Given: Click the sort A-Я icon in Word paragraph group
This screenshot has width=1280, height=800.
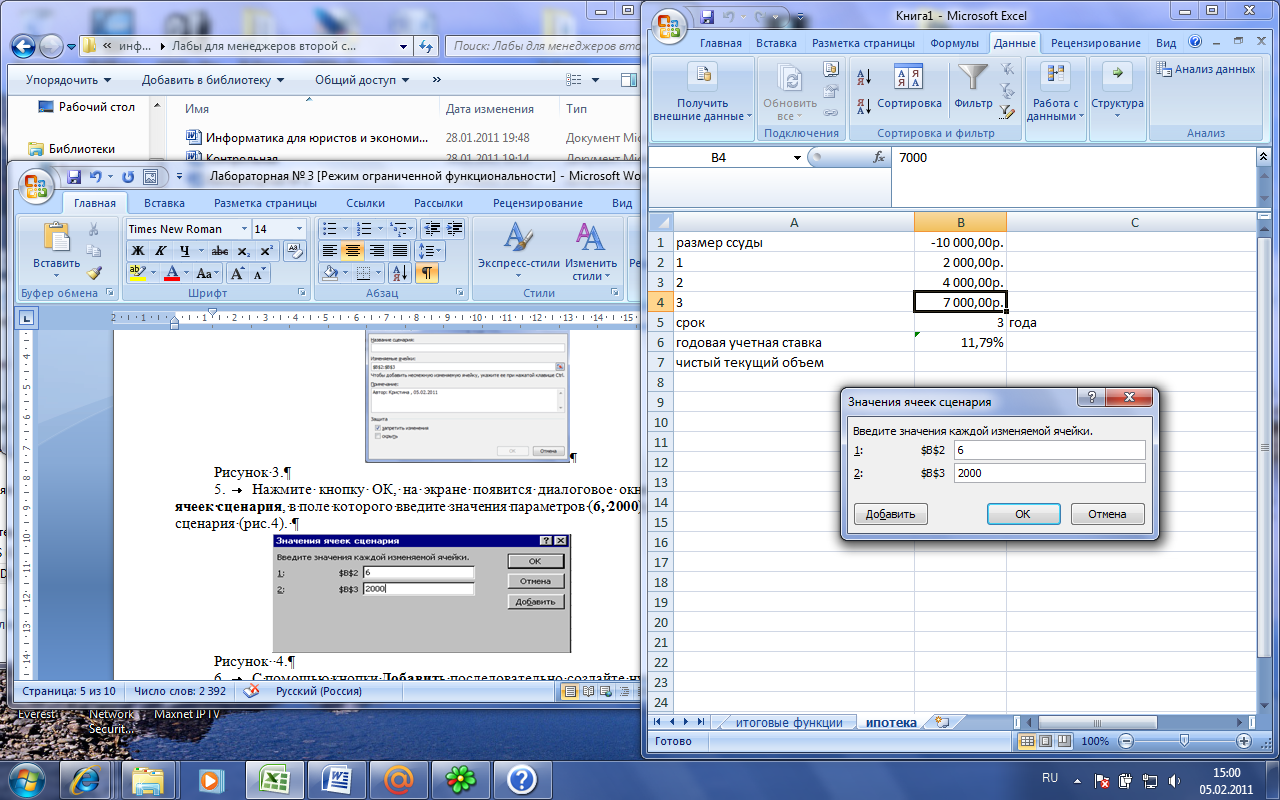Looking at the screenshot, I should coord(399,273).
